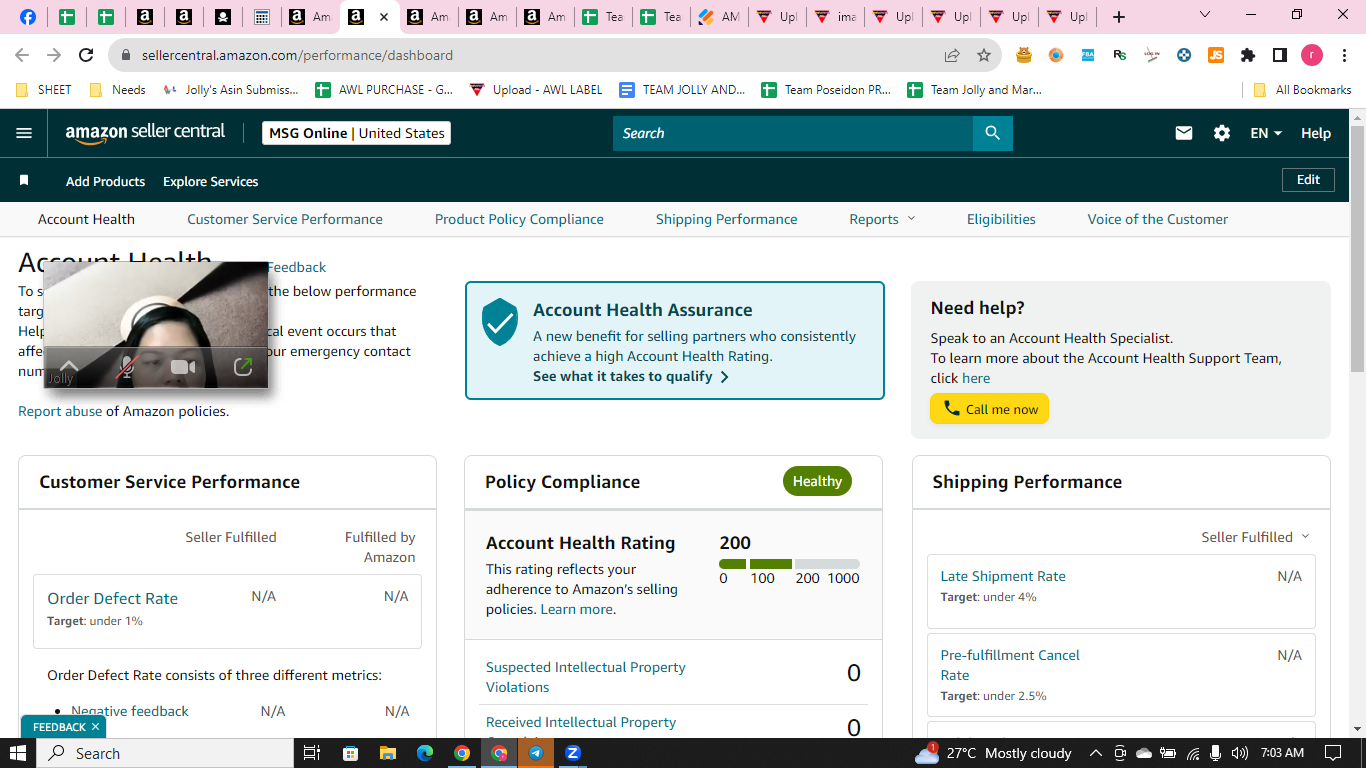
Task: Open the tab search chevron
Action: [1205, 15]
